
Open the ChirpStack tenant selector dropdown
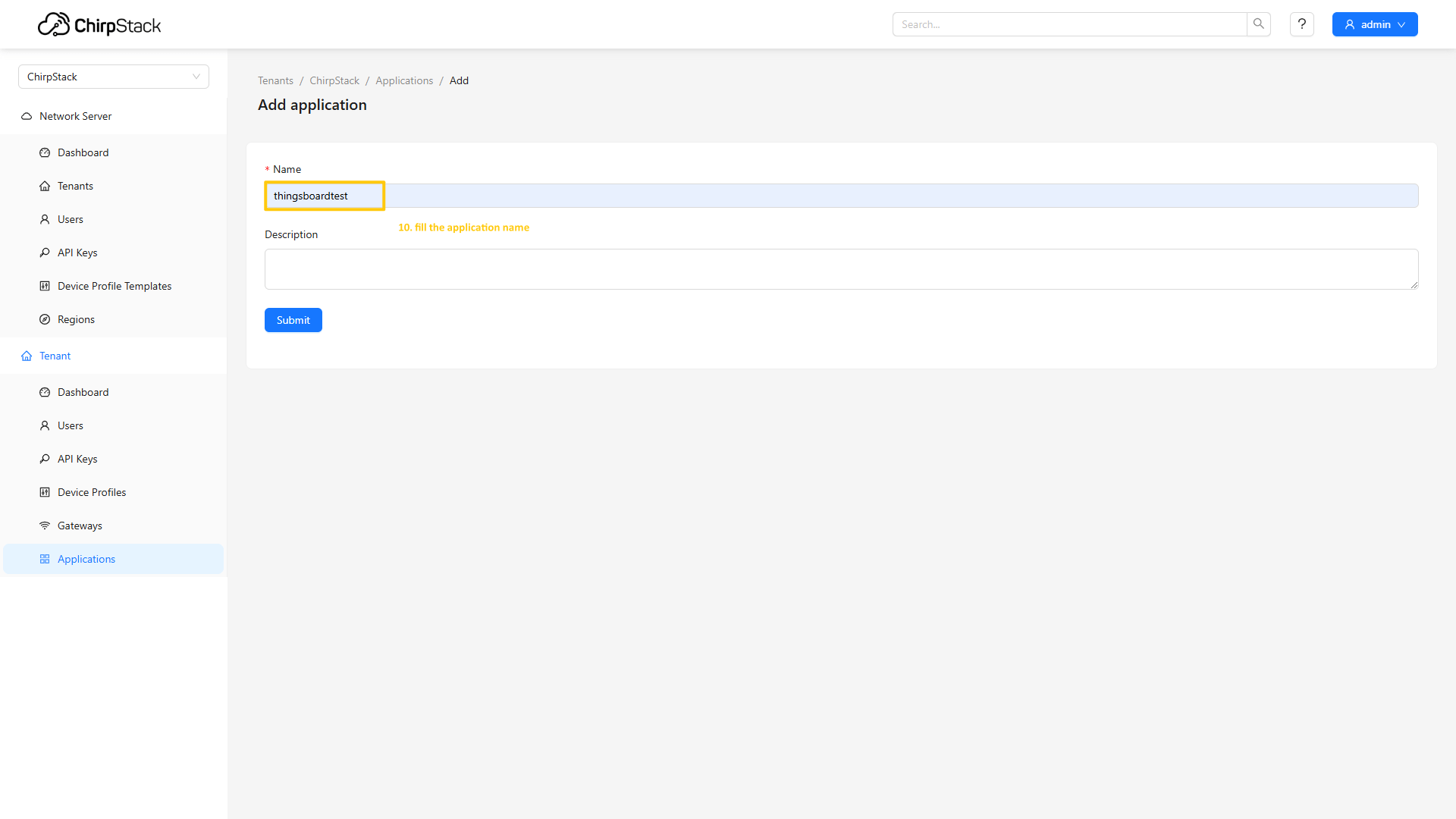coord(114,77)
